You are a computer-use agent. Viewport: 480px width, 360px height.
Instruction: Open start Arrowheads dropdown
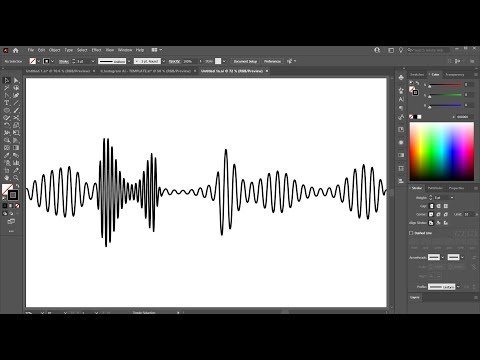tap(443, 257)
